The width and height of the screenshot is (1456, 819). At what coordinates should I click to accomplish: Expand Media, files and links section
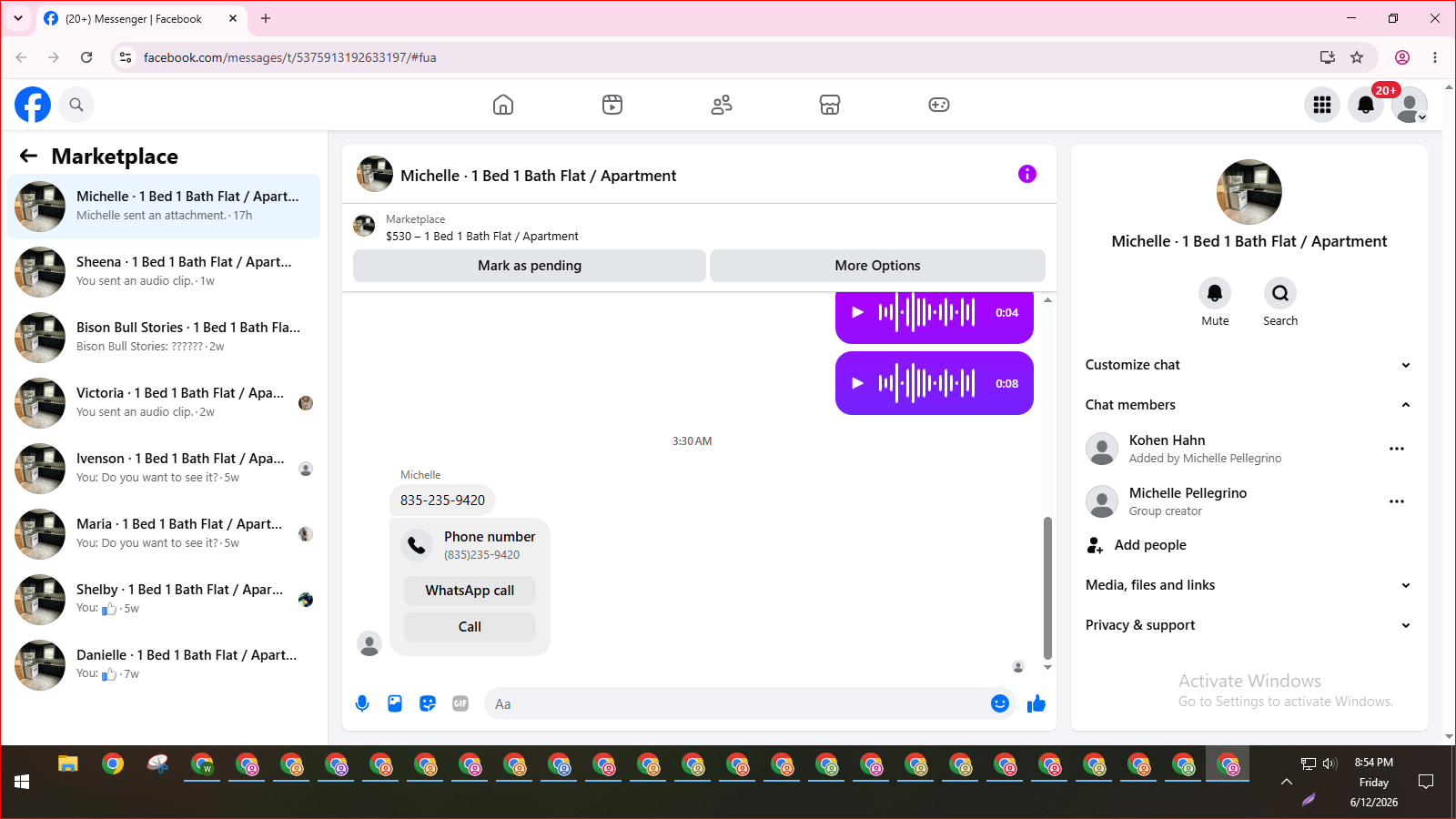[x=1249, y=585]
